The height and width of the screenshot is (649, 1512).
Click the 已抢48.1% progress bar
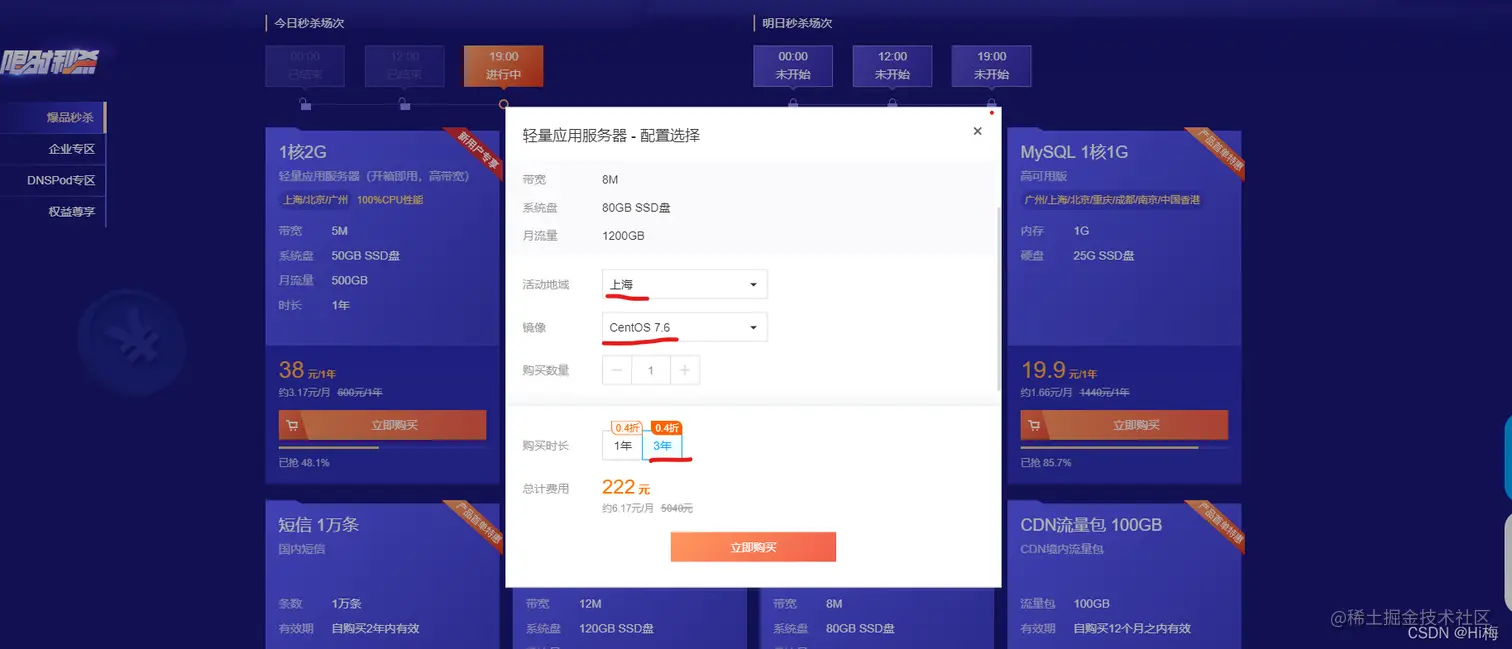(x=330, y=446)
